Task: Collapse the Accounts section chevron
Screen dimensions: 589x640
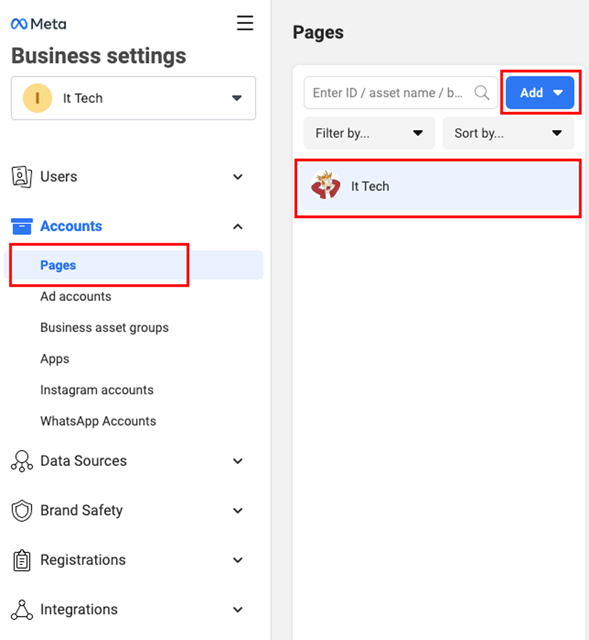Action: click(x=238, y=227)
